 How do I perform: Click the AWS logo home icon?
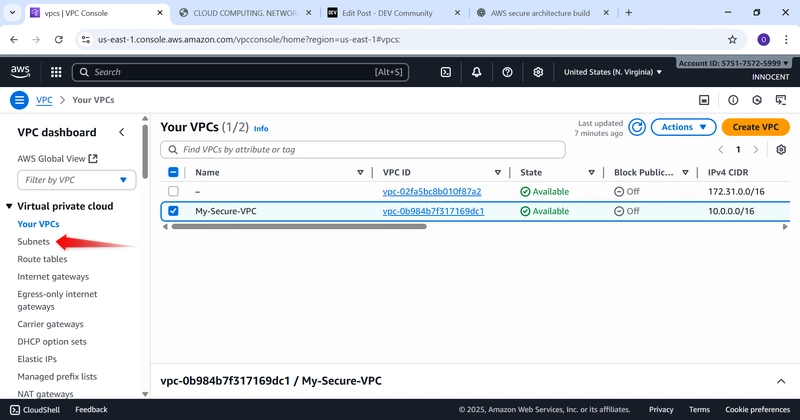click(x=20, y=72)
